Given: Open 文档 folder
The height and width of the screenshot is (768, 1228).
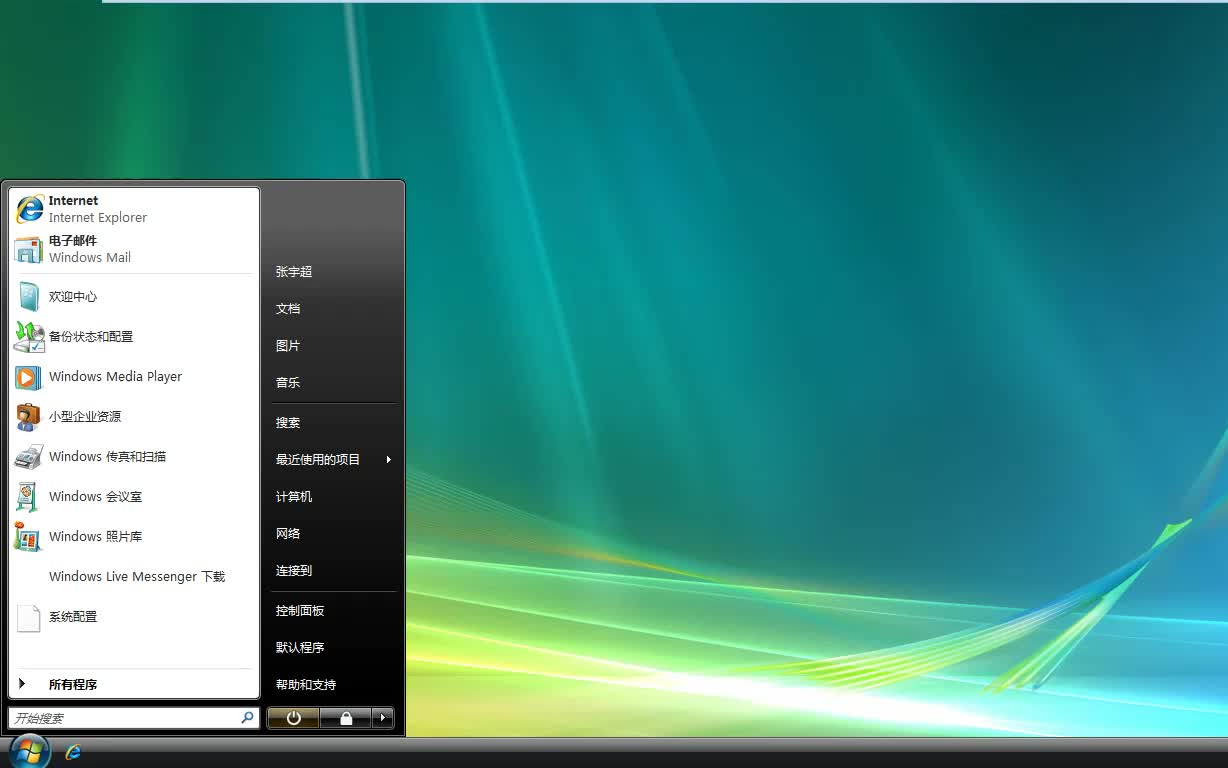Looking at the screenshot, I should pos(288,309).
